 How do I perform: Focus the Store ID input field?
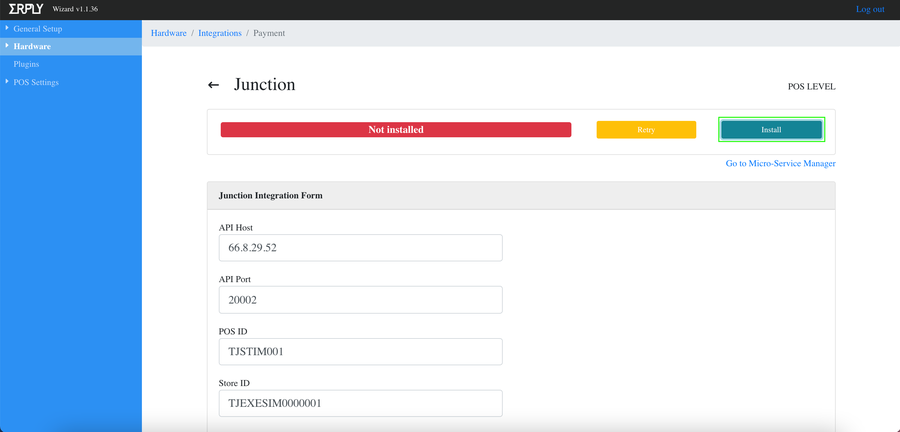coord(360,403)
